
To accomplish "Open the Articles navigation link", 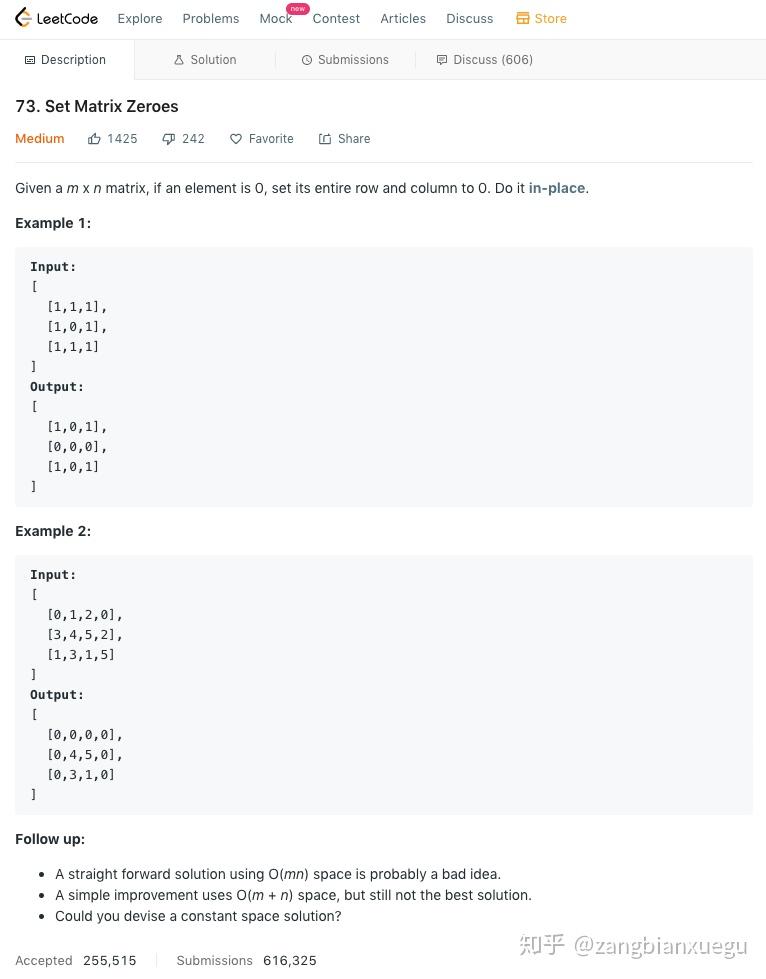I will (403, 18).
